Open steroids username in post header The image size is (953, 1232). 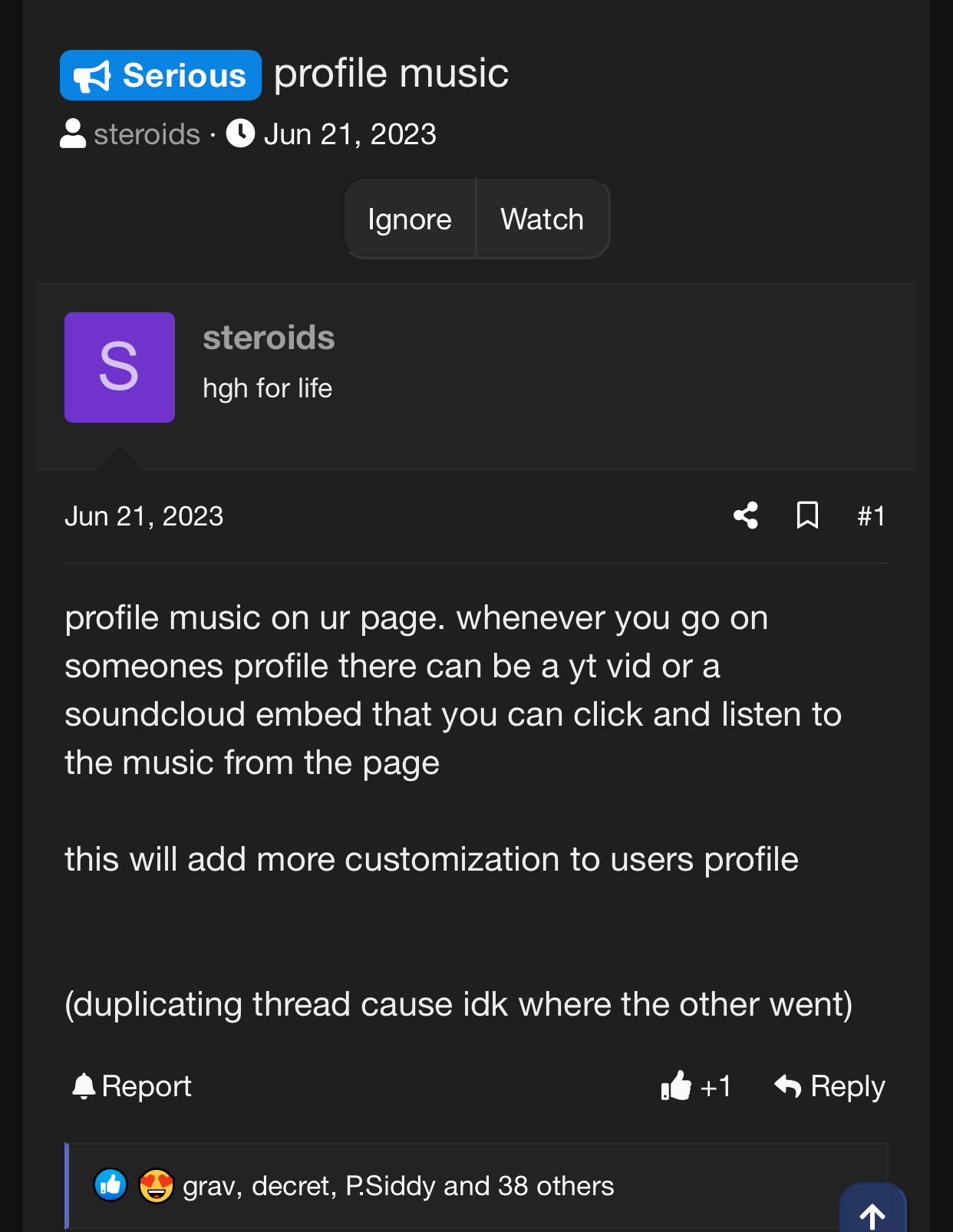coord(269,338)
